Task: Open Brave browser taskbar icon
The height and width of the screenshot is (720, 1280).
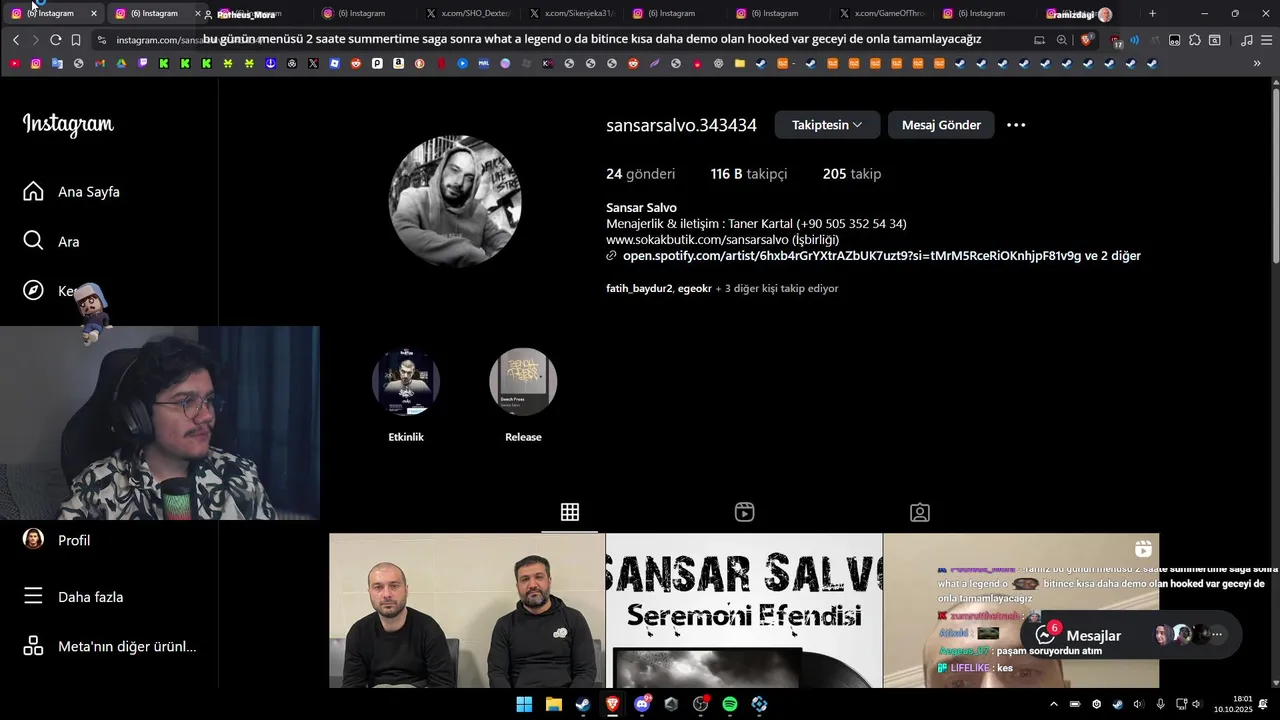Action: click(x=612, y=704)
